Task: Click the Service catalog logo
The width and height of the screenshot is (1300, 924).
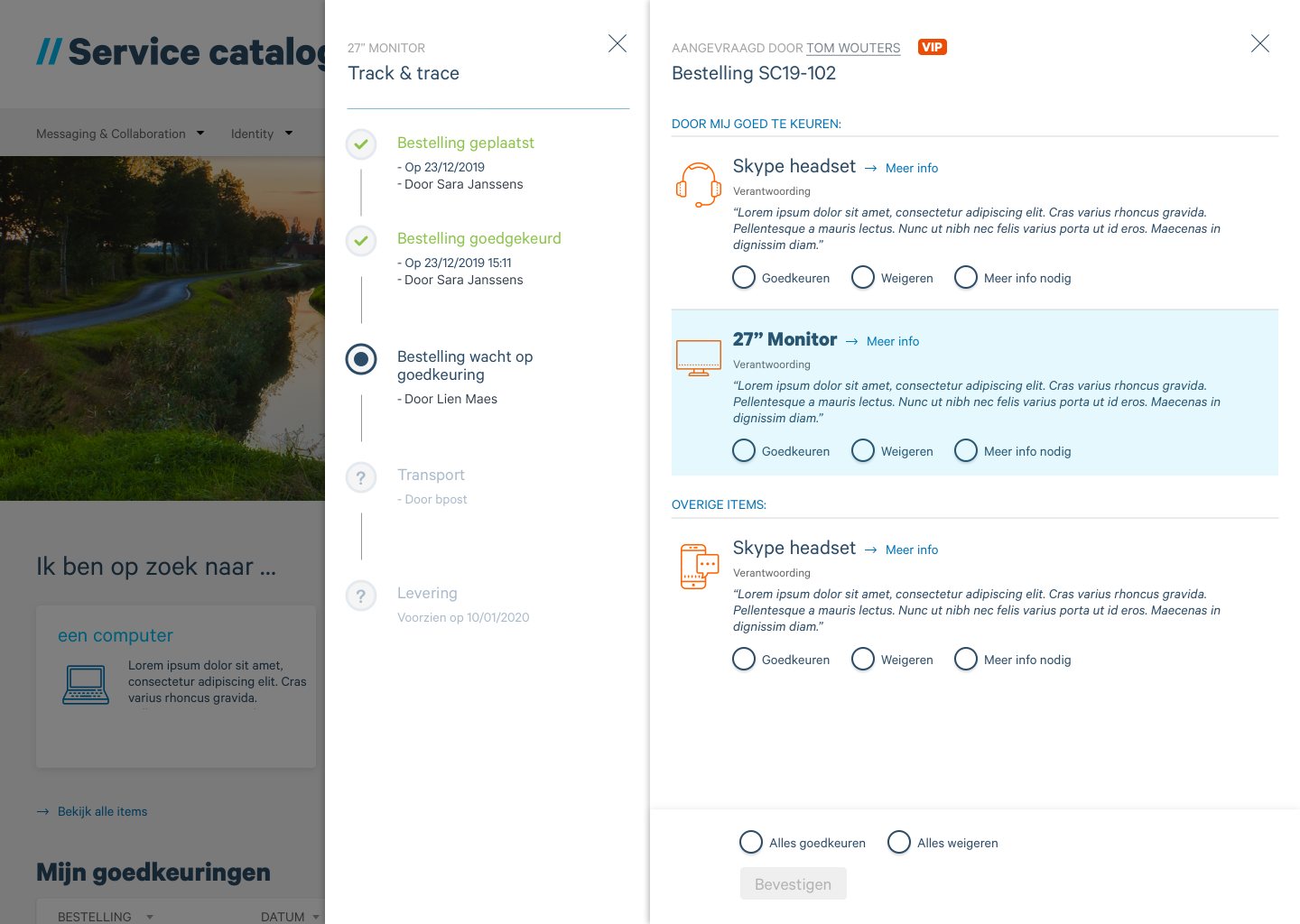Action: pos(181,51)
